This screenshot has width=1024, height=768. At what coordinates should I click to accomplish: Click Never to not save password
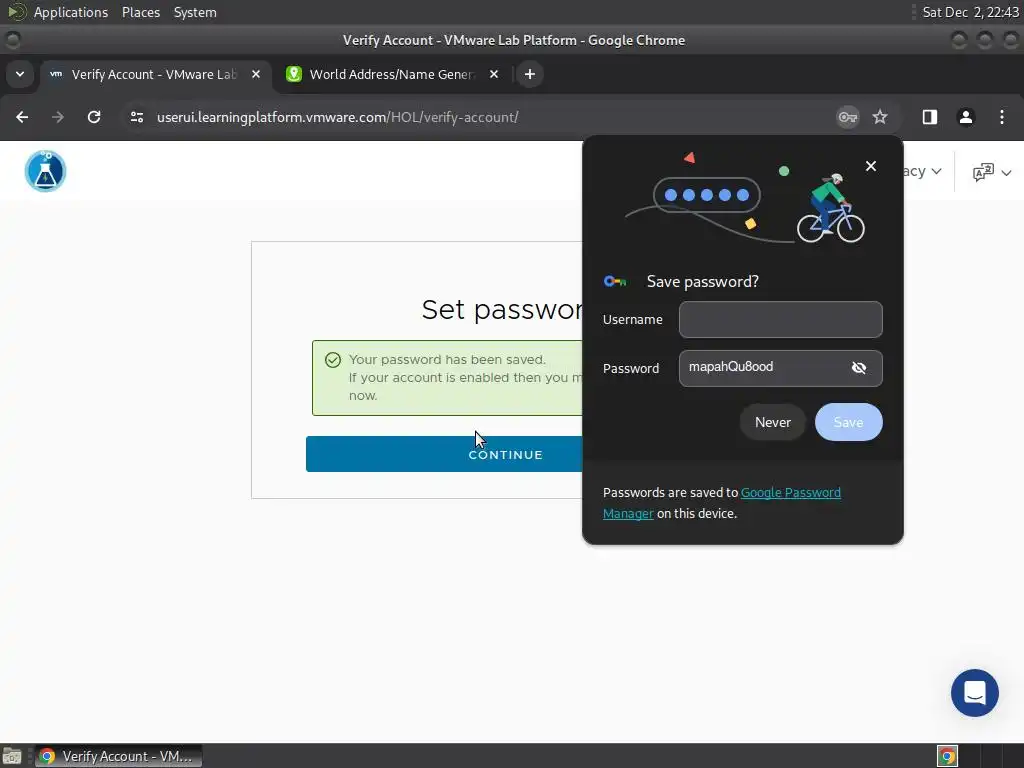point(773,422)
